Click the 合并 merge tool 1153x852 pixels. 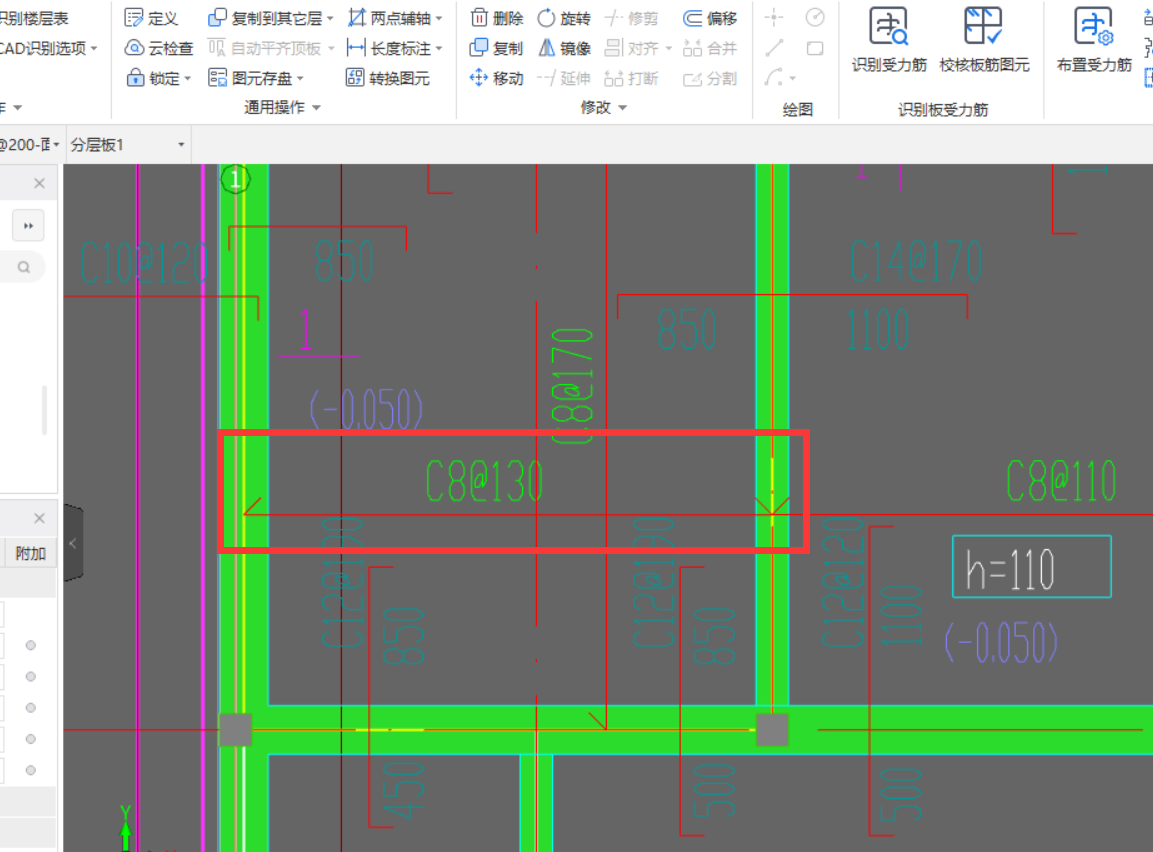coord(710,48)
